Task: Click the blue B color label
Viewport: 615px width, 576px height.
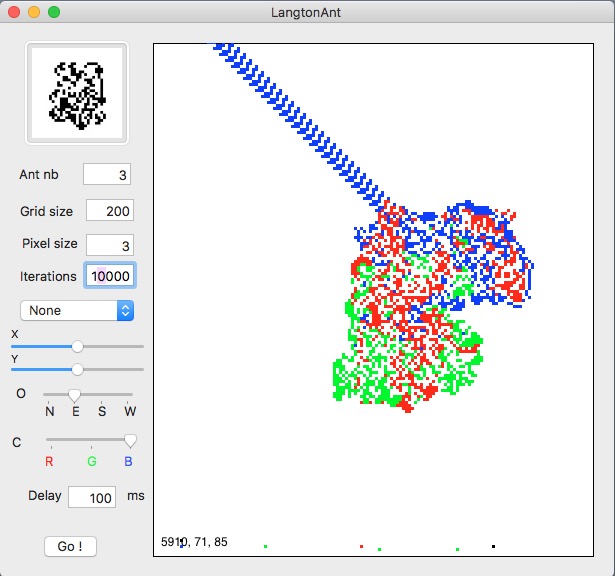Action: (x=128, y=461)
